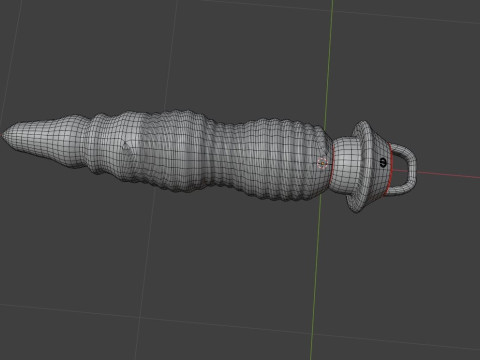Viewport: 480px width, 360px height.
Task: Click the 3D cursor with orange origin dot
Action: (322, 163)
